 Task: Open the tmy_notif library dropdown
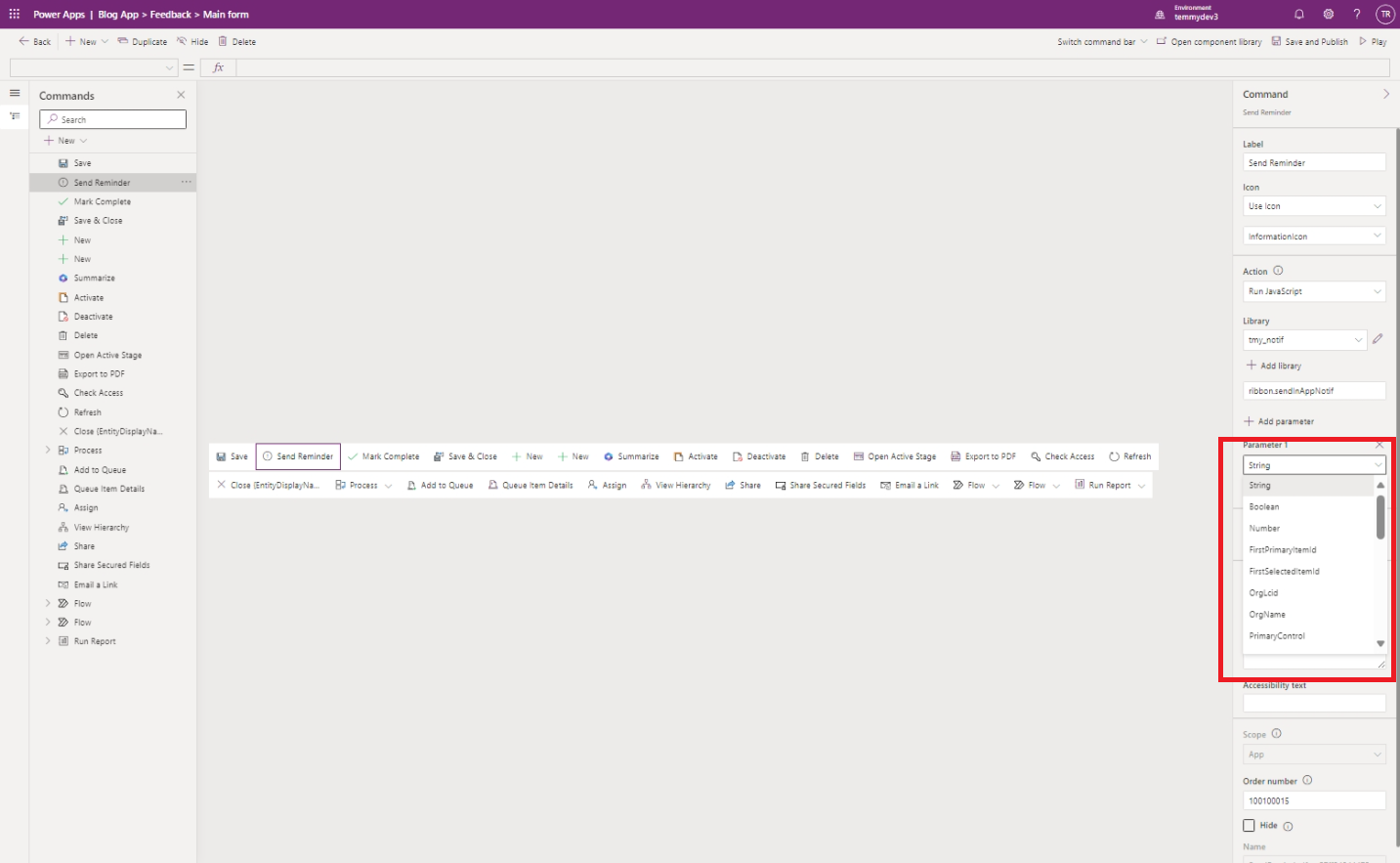pyautogui.click(x=1304, y=340)
